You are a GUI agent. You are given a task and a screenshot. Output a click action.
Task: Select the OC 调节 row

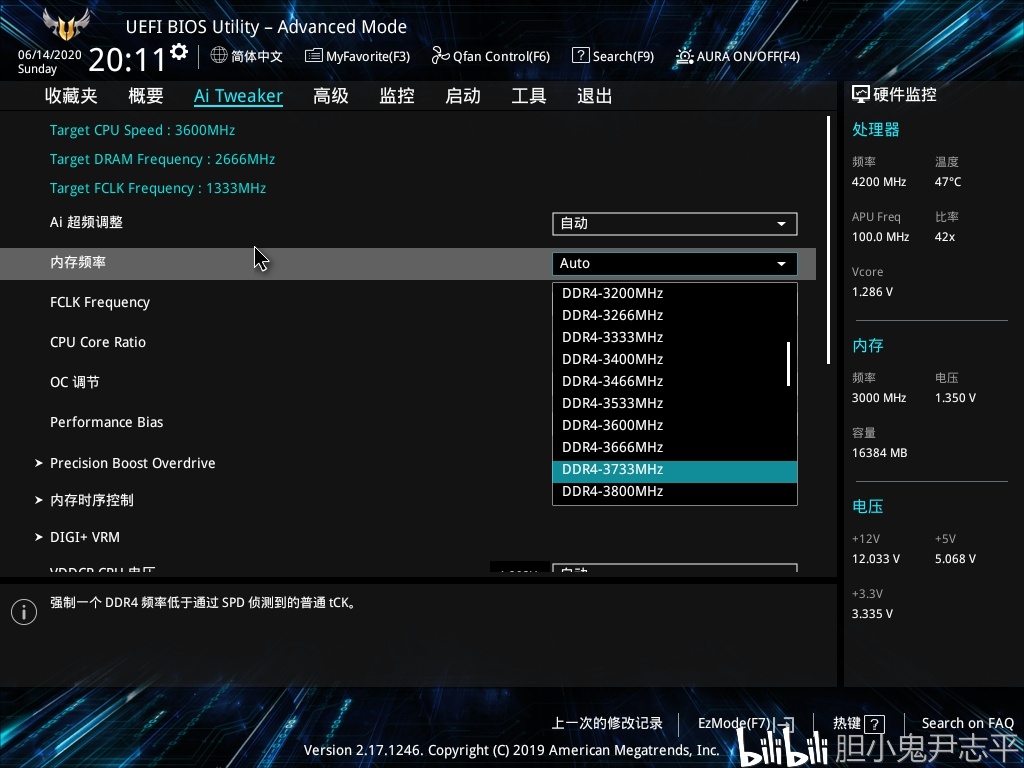pos(74,382)
